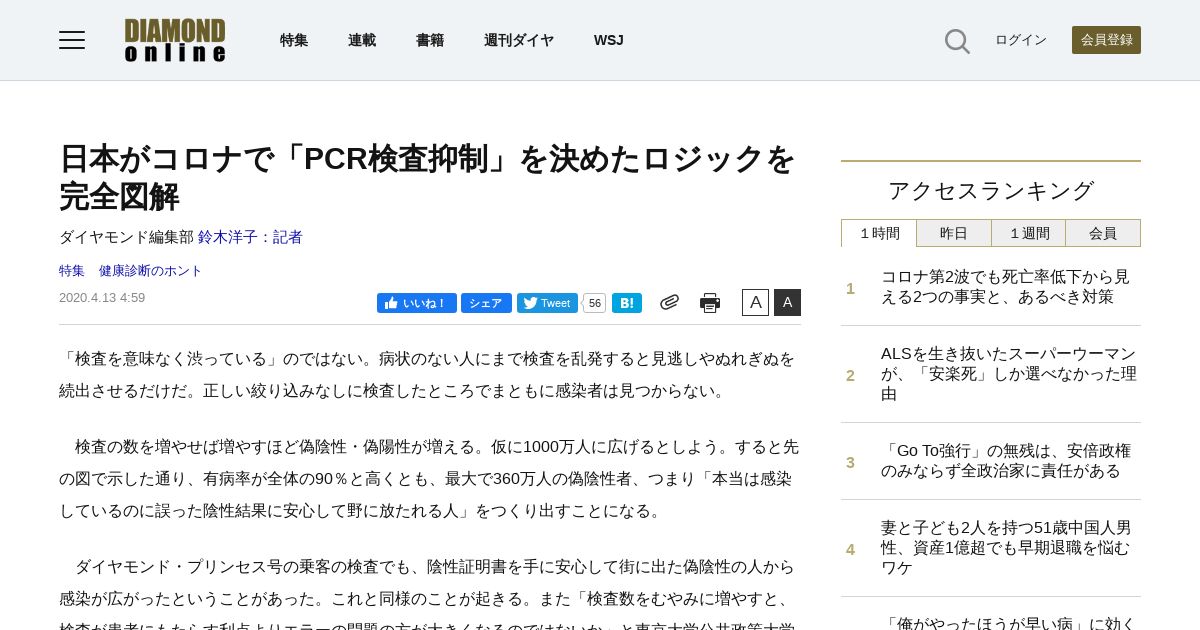This screenshot has height=630, width=1200.
Task: Click the publish date 2020.4.13 4:59
Action: [x=102, y=298]
